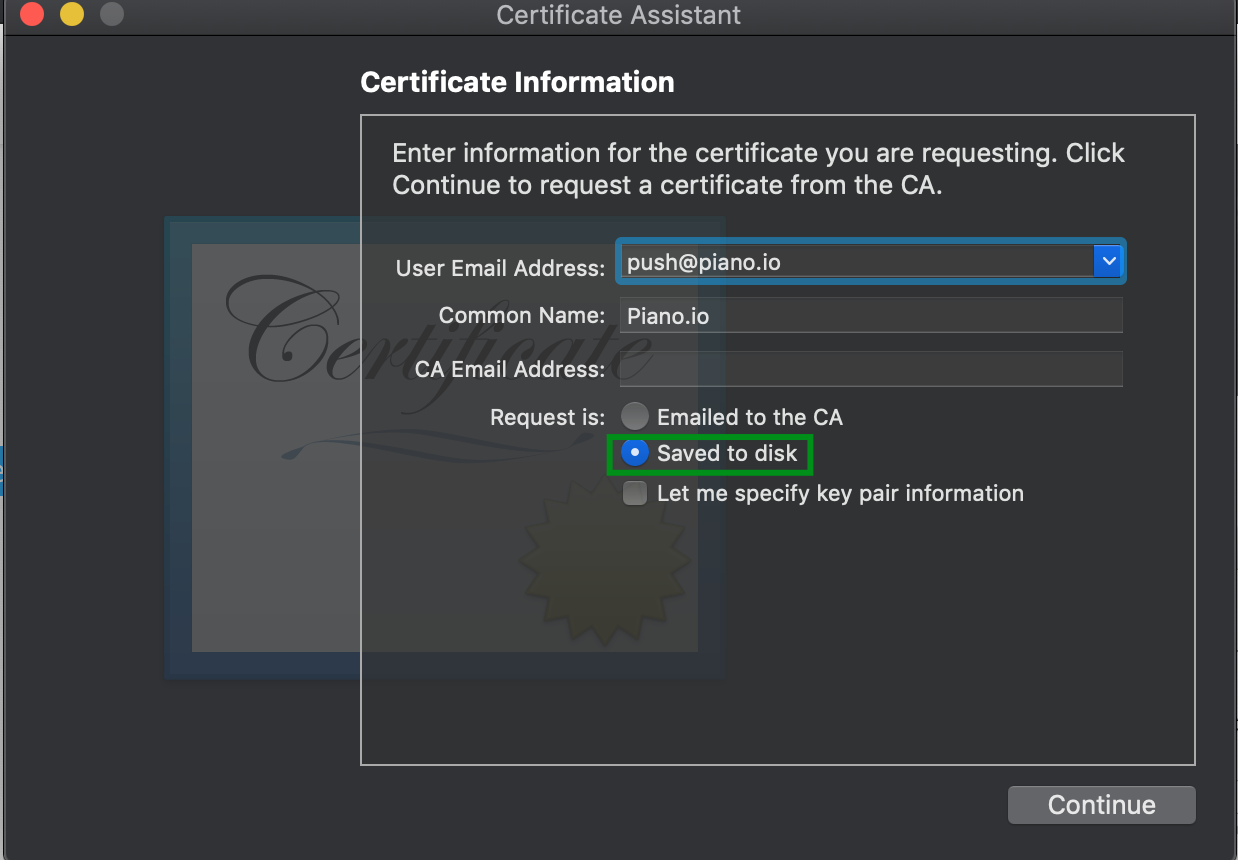Screen dimensions: 1238x860
Task: Select the 'Common Name:' label
Action: coord(522,315)
